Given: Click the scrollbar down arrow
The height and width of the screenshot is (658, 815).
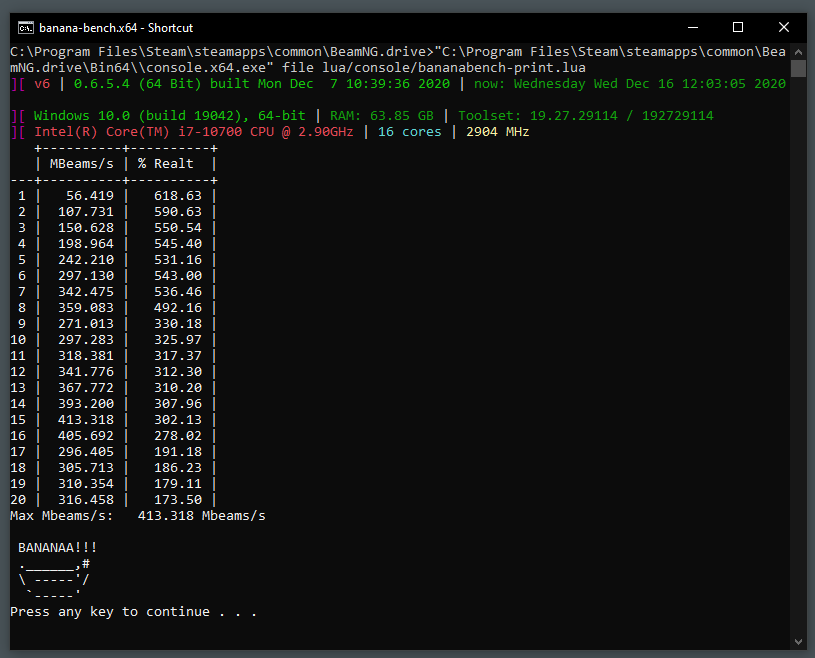Looking at the screenshot, I should 798,642.
